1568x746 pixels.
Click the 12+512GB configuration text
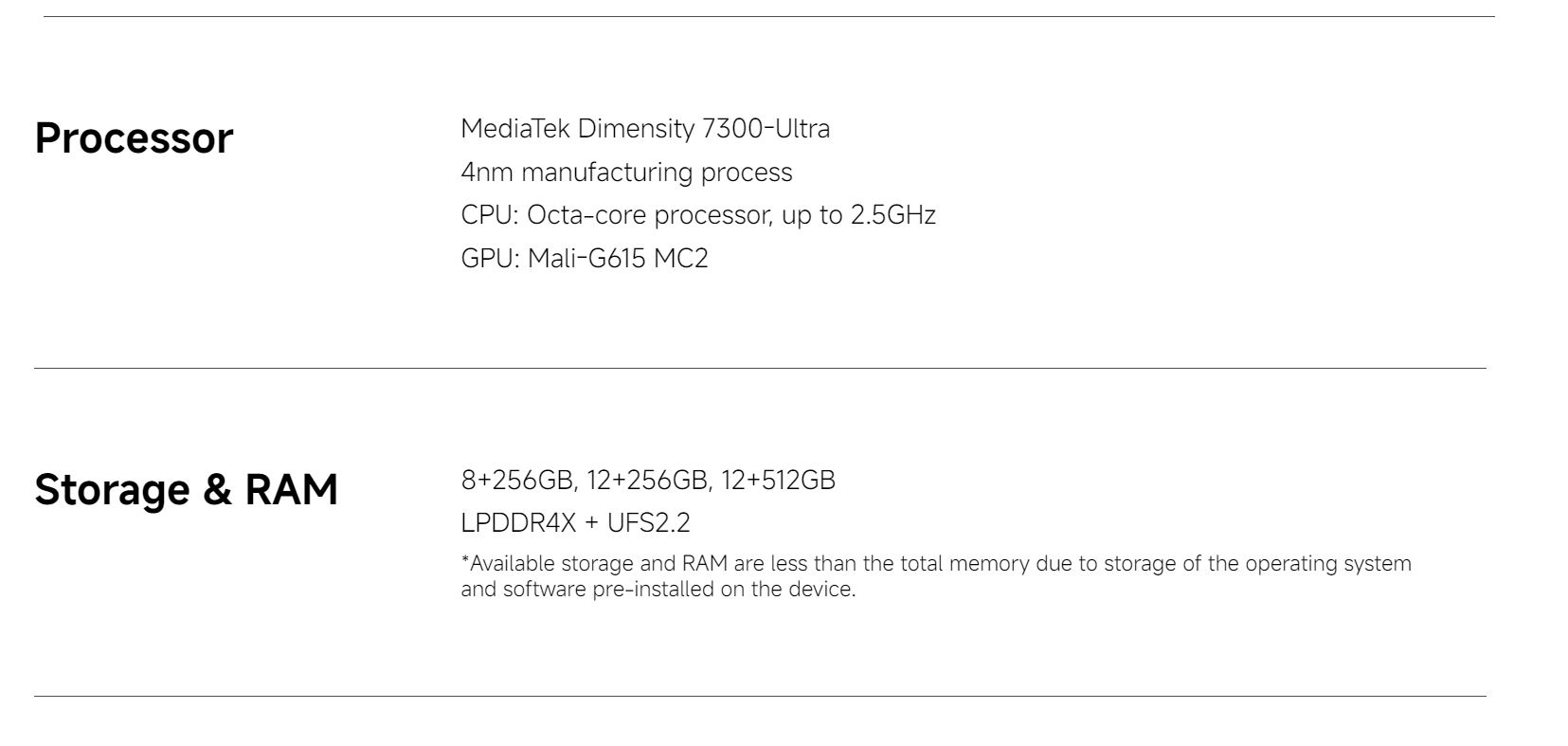point(778,481)
